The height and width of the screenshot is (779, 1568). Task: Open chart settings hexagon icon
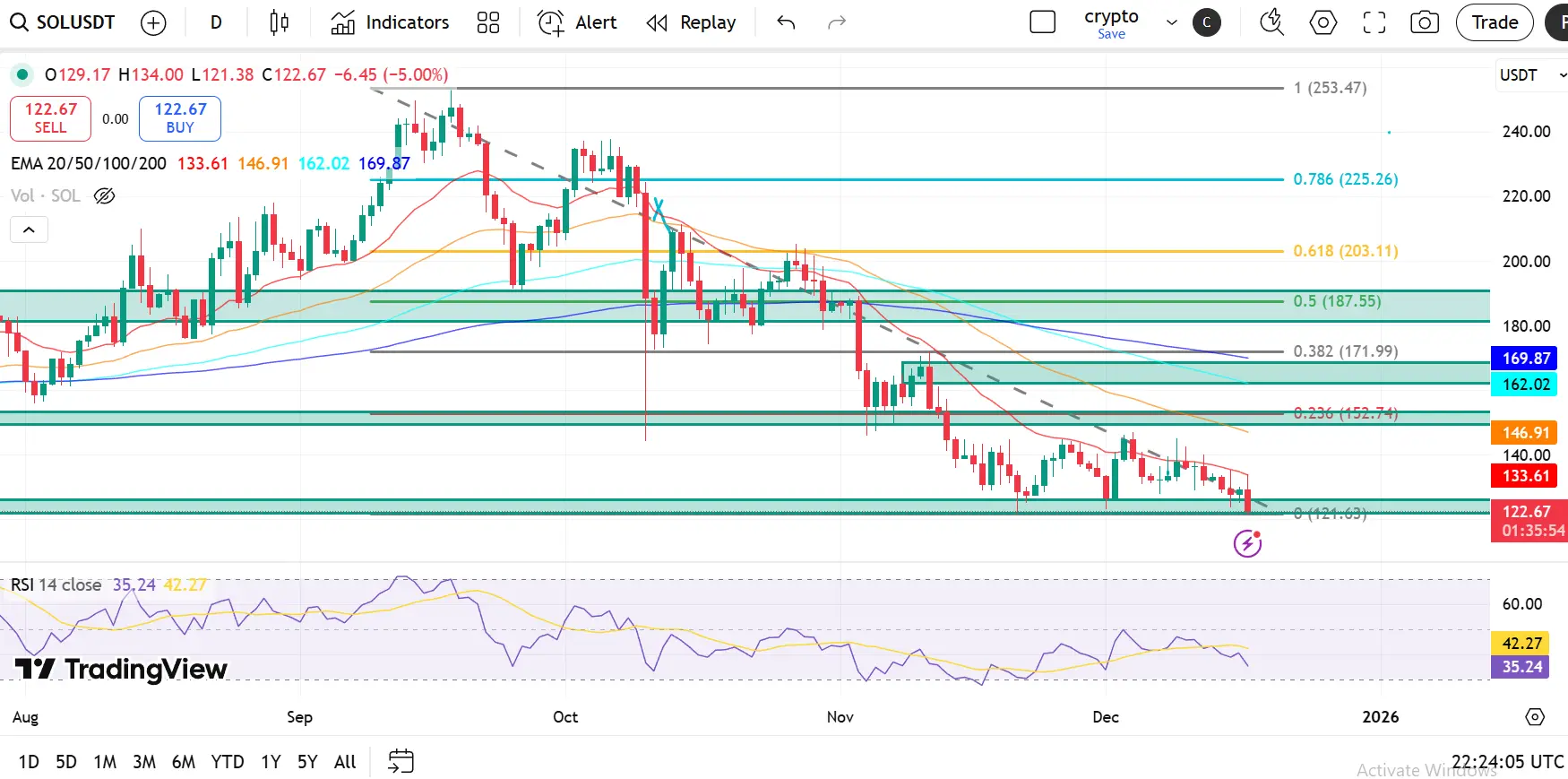click(x=1323, y=22)
